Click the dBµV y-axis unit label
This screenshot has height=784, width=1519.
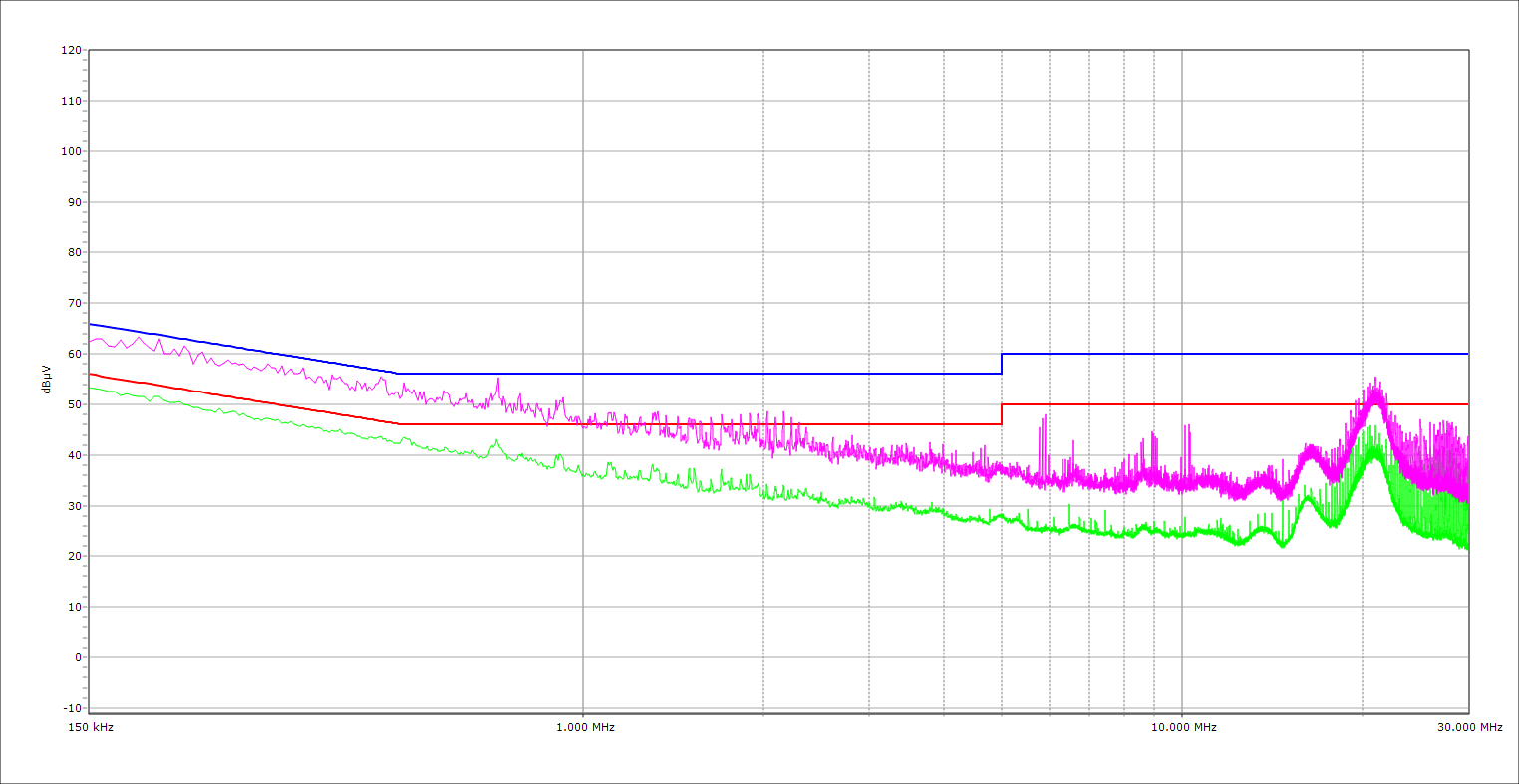click(x=47, y=379)
